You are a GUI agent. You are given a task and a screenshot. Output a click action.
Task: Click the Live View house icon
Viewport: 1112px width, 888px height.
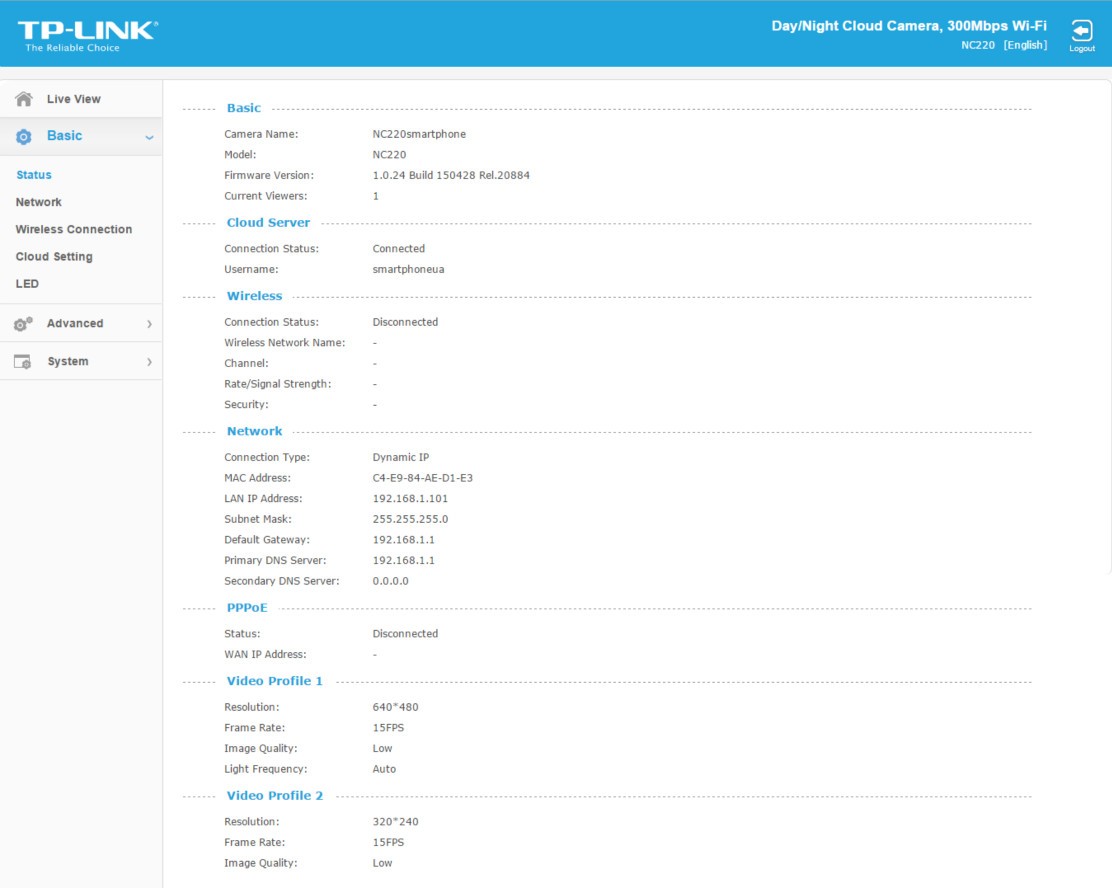(24, 99)
